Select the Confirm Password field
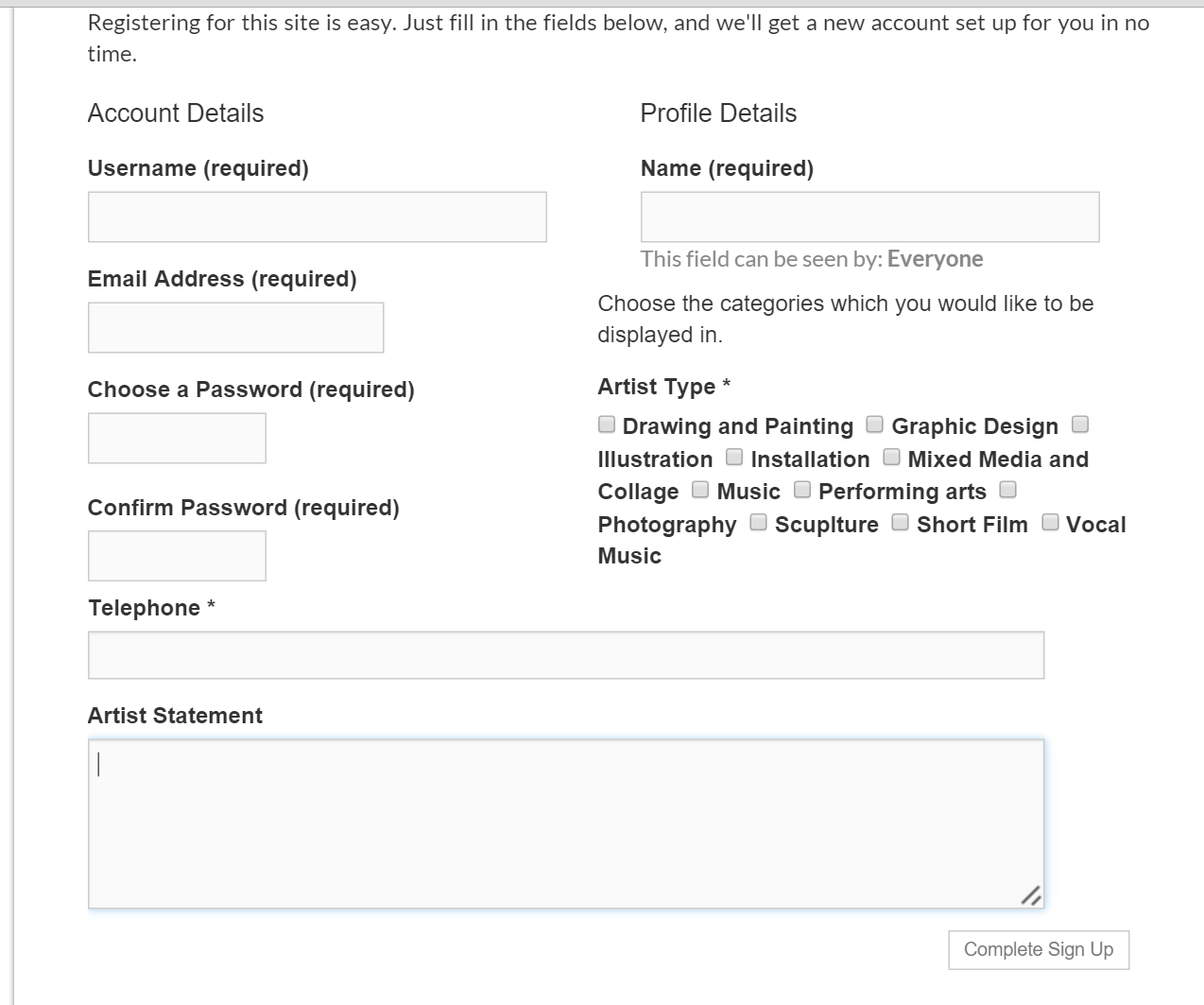The width and height of the screenshot is (1204, 1005). (177, 556)
